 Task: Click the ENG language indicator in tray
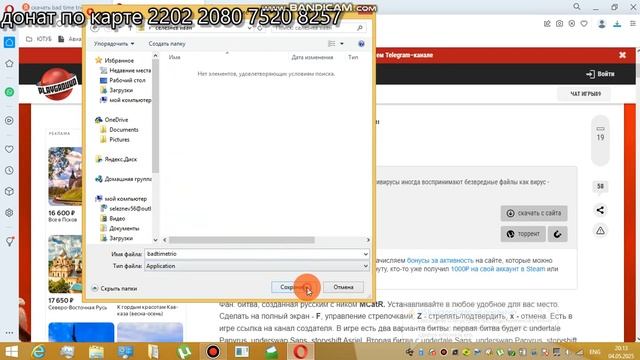[595, 352]
